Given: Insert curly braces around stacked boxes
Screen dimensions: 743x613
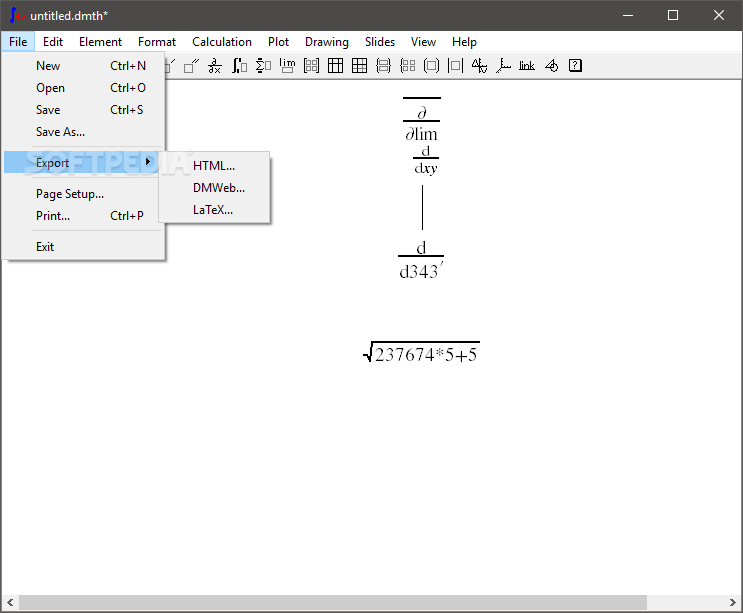Looking at the screenshot, I should [383, 66].
